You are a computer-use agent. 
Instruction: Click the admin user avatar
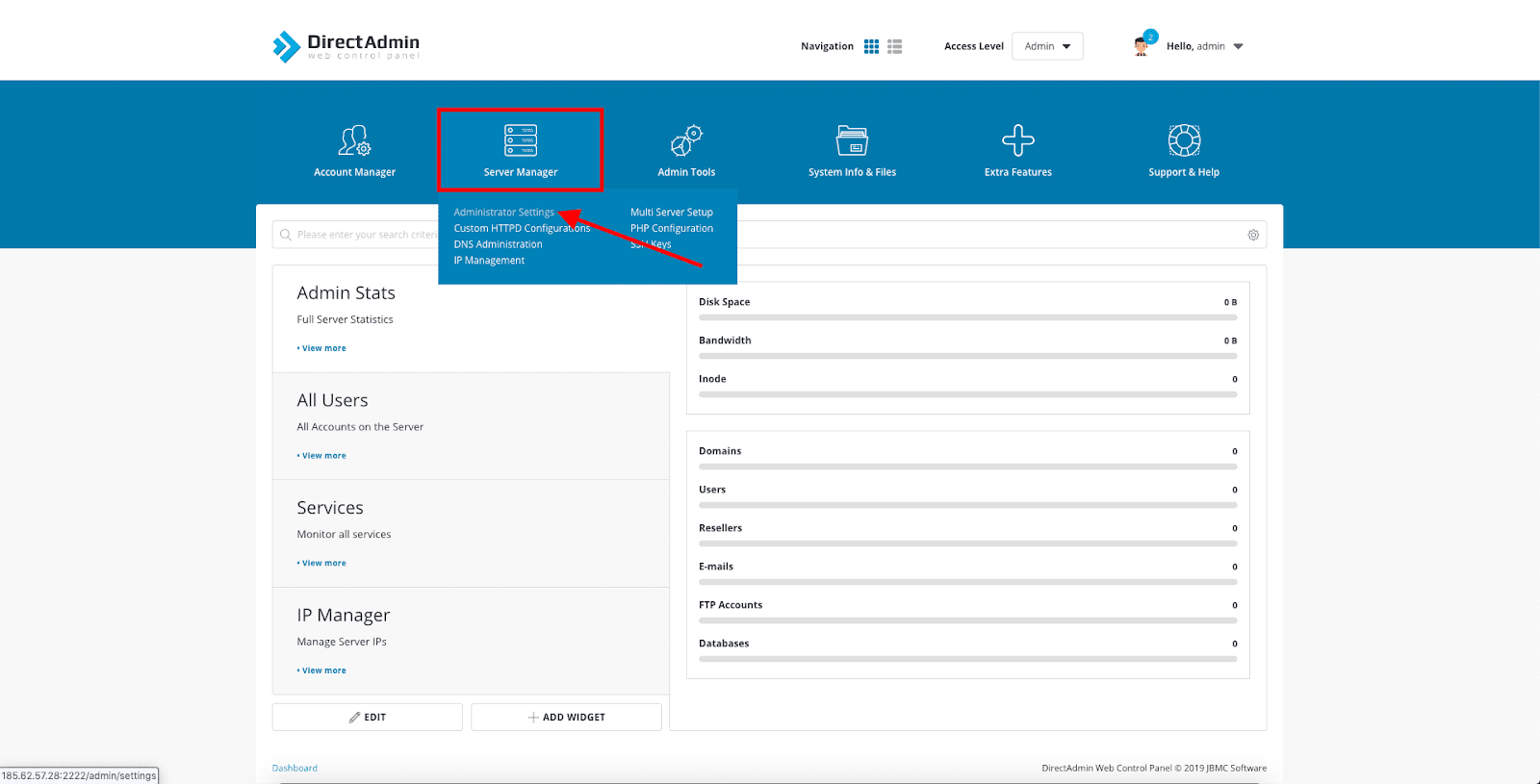click(1142, 45)
